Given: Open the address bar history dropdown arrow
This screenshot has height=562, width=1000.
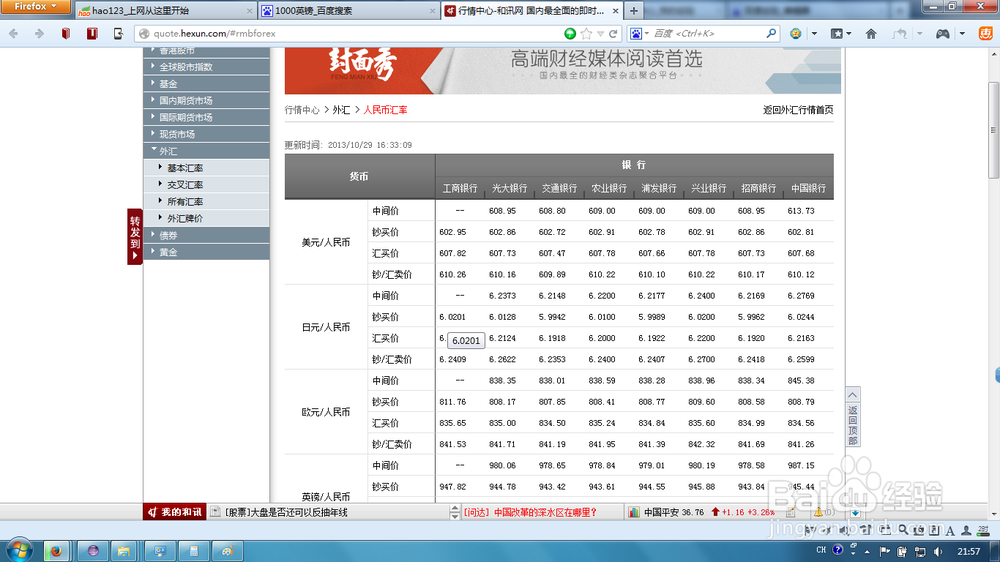Looking at the screenshot, I should (x=600, y=34).
